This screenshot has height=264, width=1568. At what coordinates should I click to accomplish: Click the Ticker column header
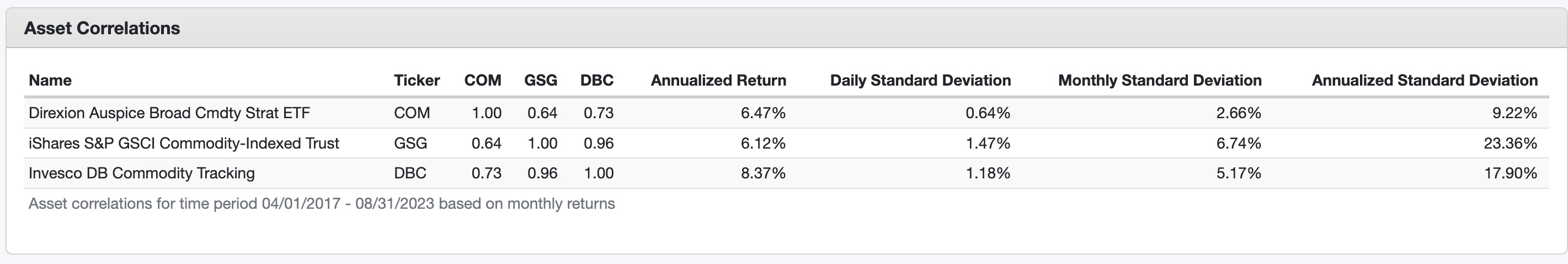(x=417, y=81)
